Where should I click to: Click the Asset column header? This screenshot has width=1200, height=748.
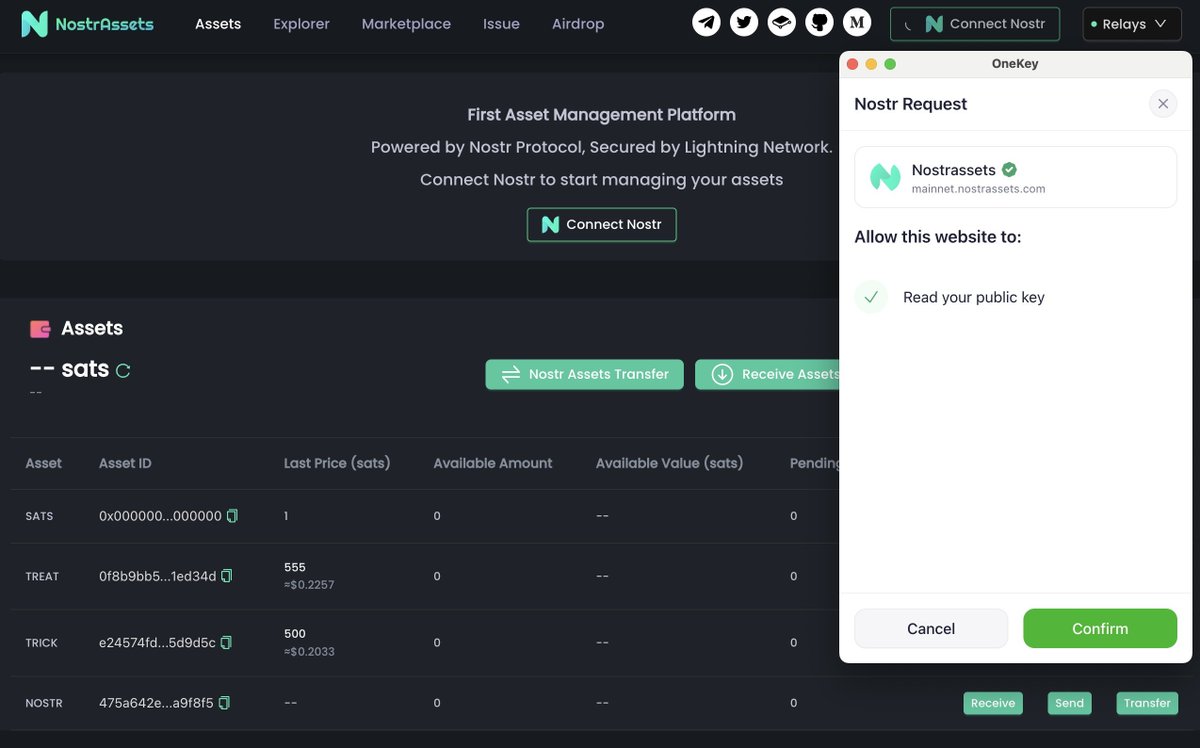click(43, 463)
